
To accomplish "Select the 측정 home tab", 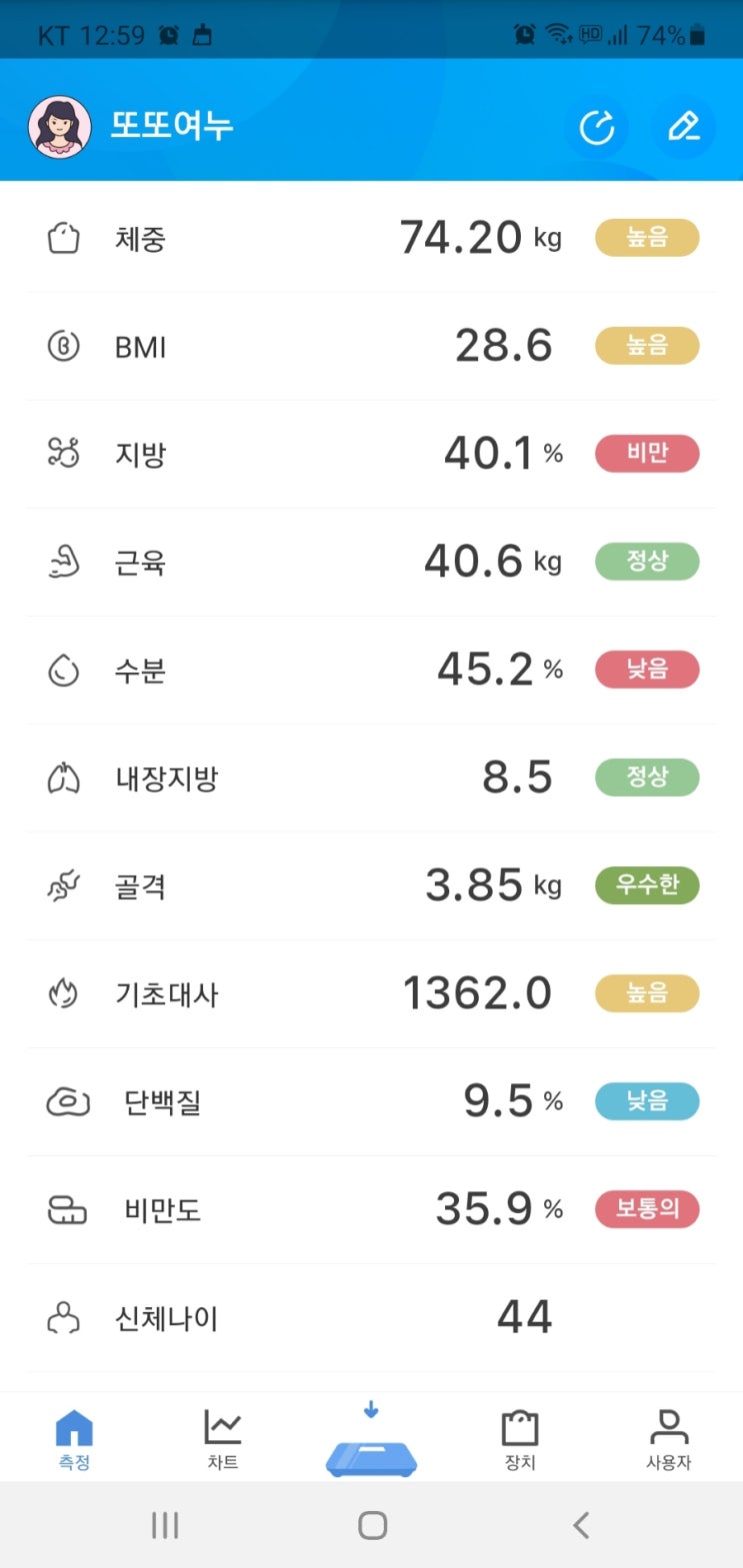I will (74, 1439).
